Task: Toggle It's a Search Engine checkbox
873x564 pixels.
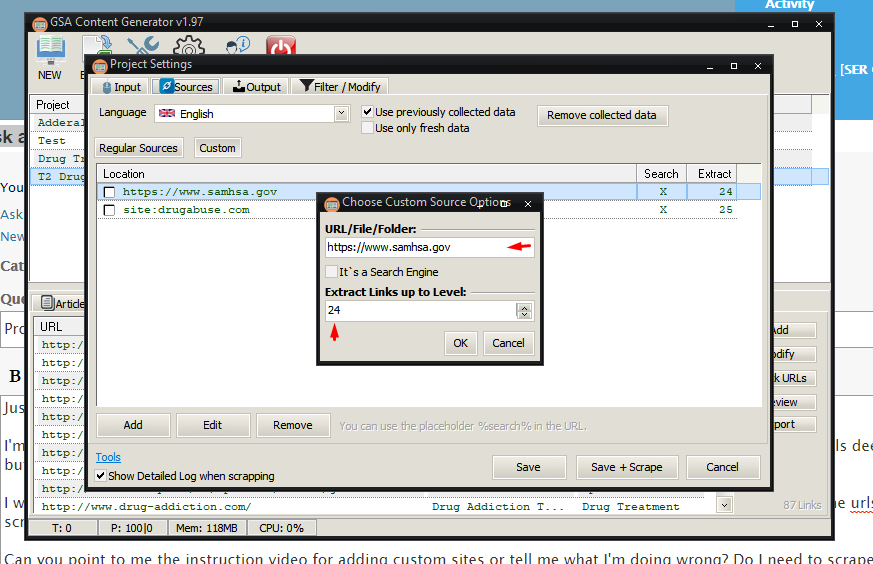Action: click(x=331, y=272)
